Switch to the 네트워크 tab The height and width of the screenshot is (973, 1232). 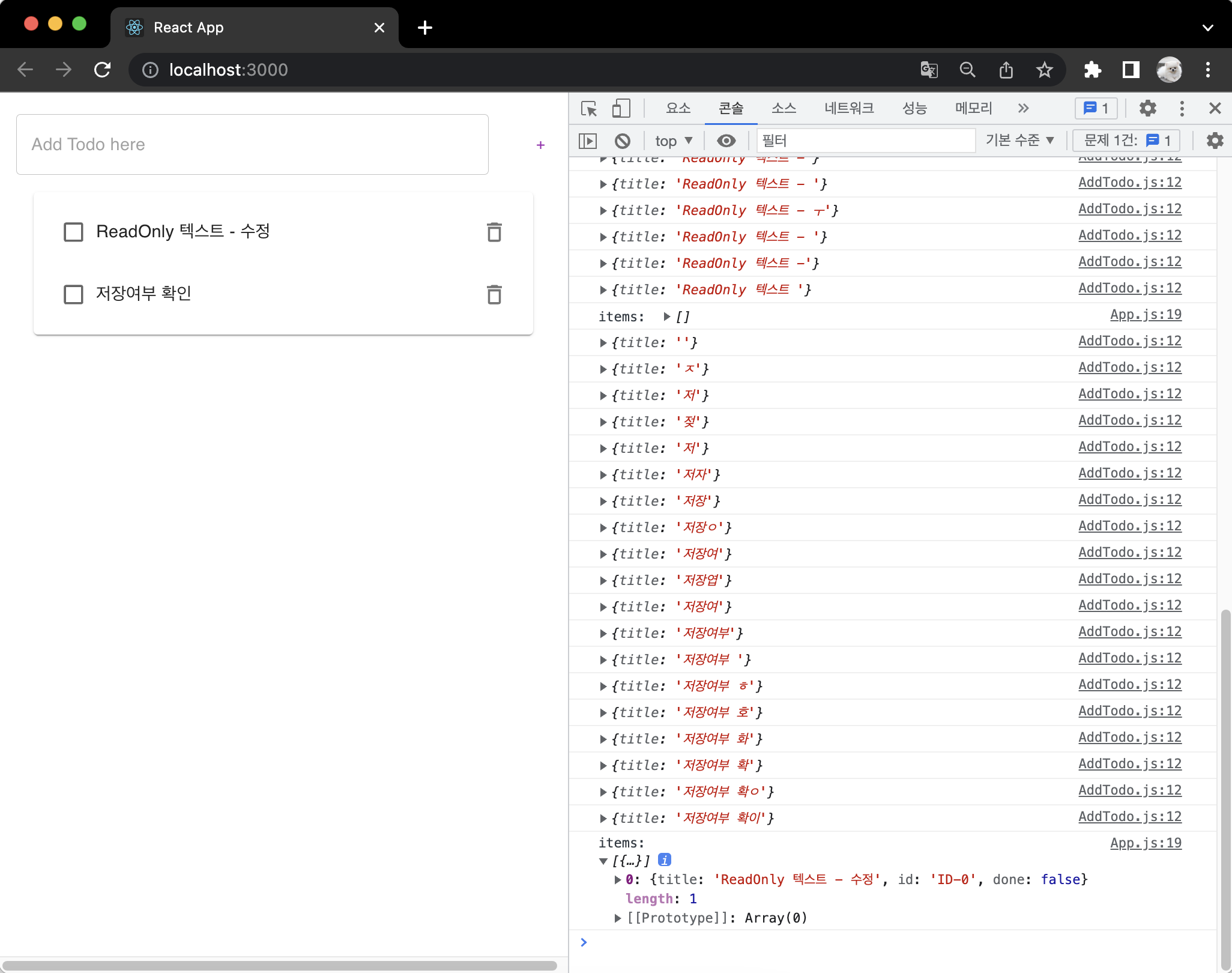pos(848,109)
